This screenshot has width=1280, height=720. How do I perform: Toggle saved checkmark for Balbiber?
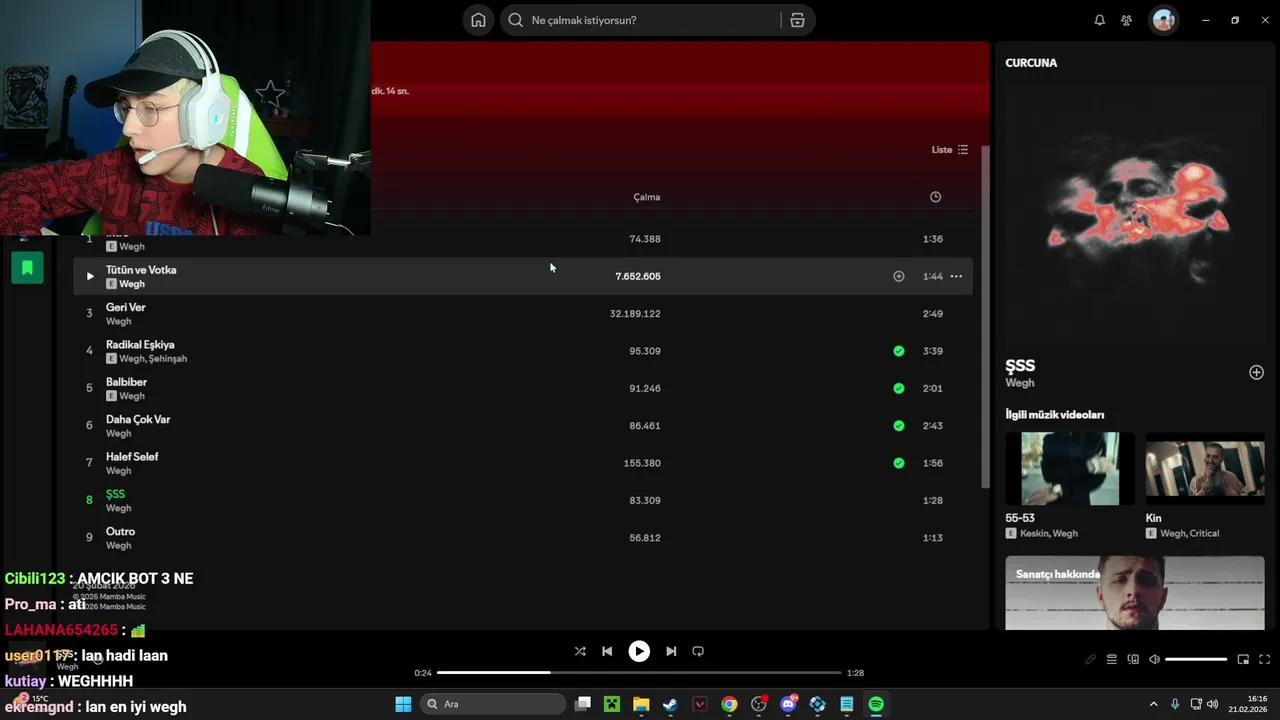(898, 388)
